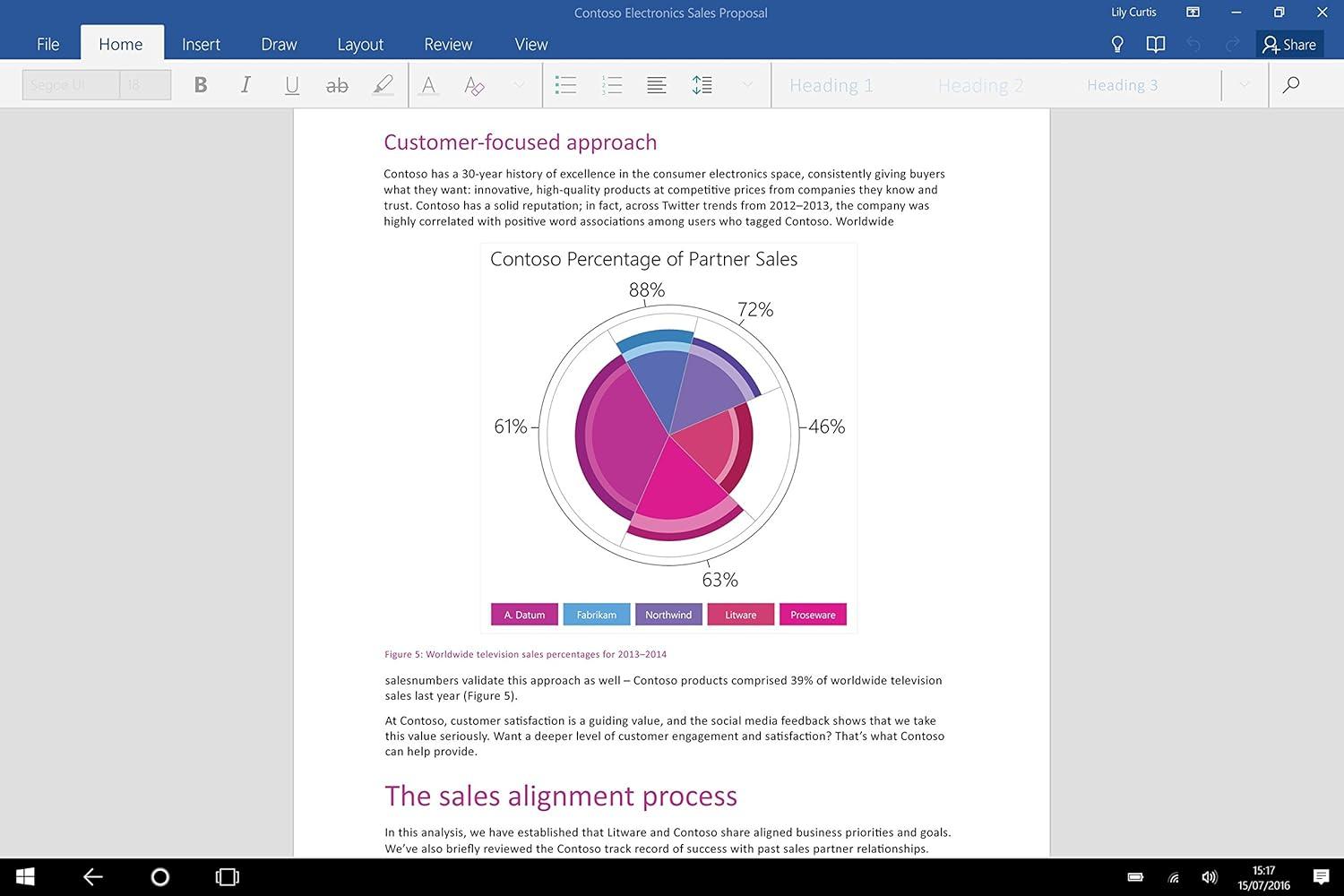Switch to the Draw tab
The height and width of the screenshot is (896, 1344).
pyautogui.click(x=278, y=43)
